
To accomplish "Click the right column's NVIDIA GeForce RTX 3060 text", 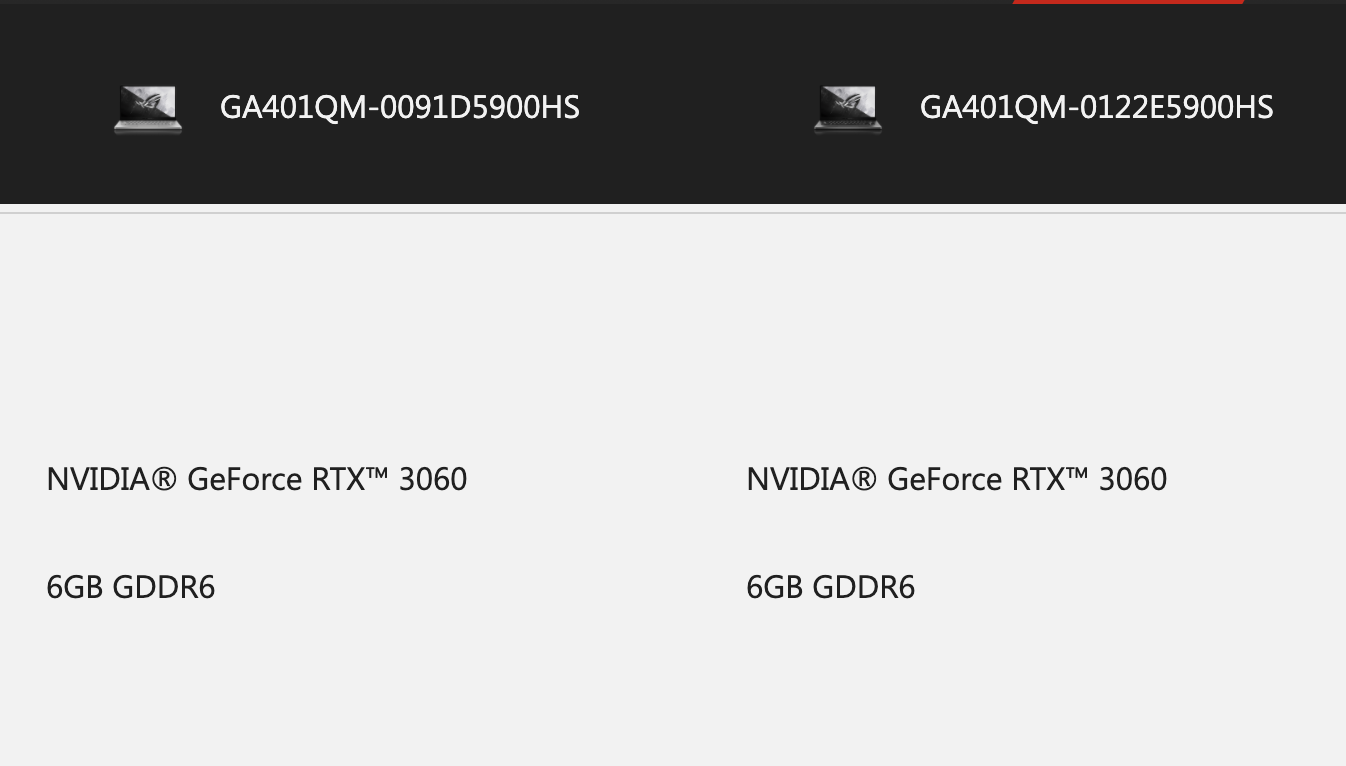I will (x=956, y=480).
